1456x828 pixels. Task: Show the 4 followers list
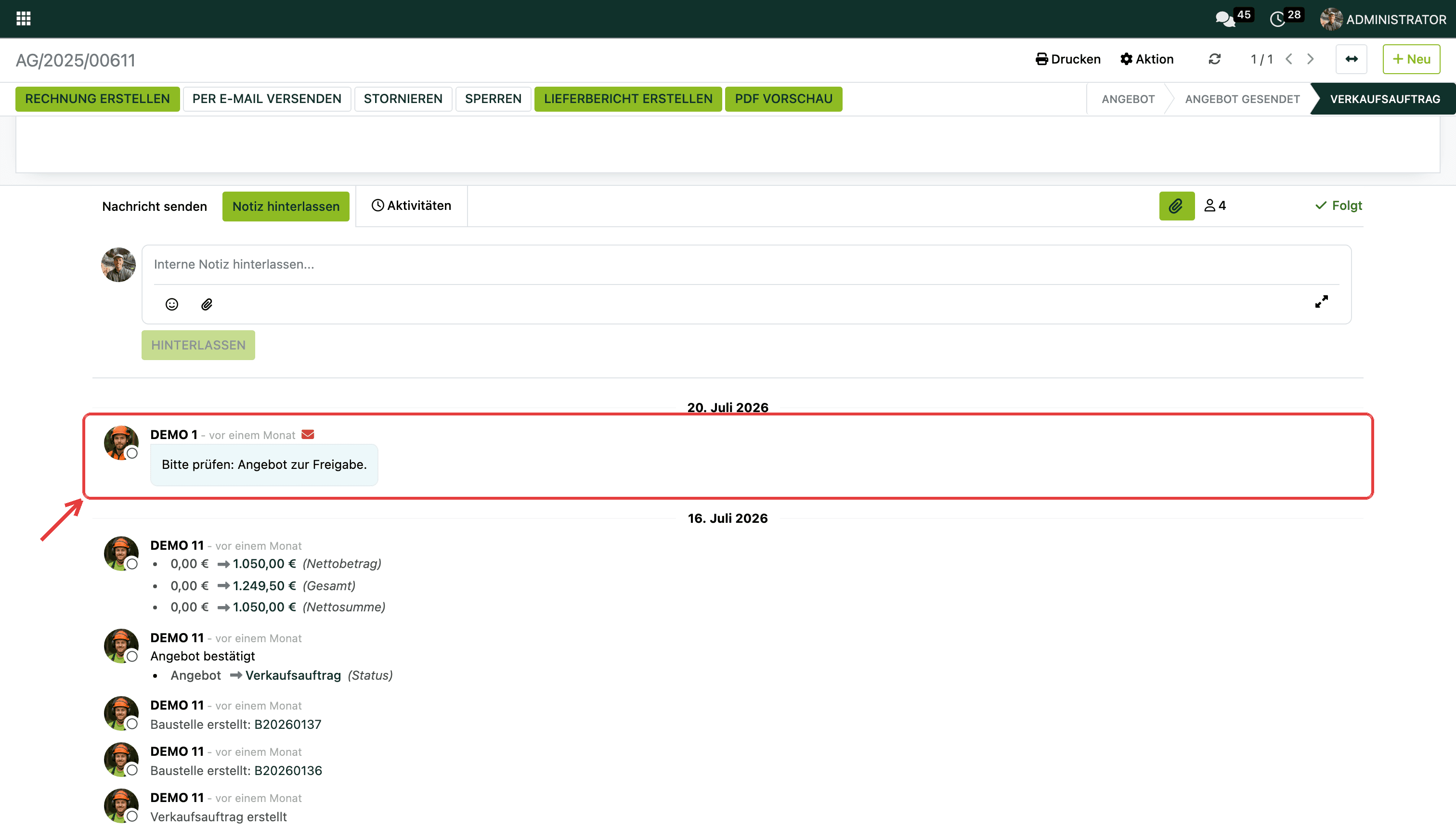coord(1215,206)
